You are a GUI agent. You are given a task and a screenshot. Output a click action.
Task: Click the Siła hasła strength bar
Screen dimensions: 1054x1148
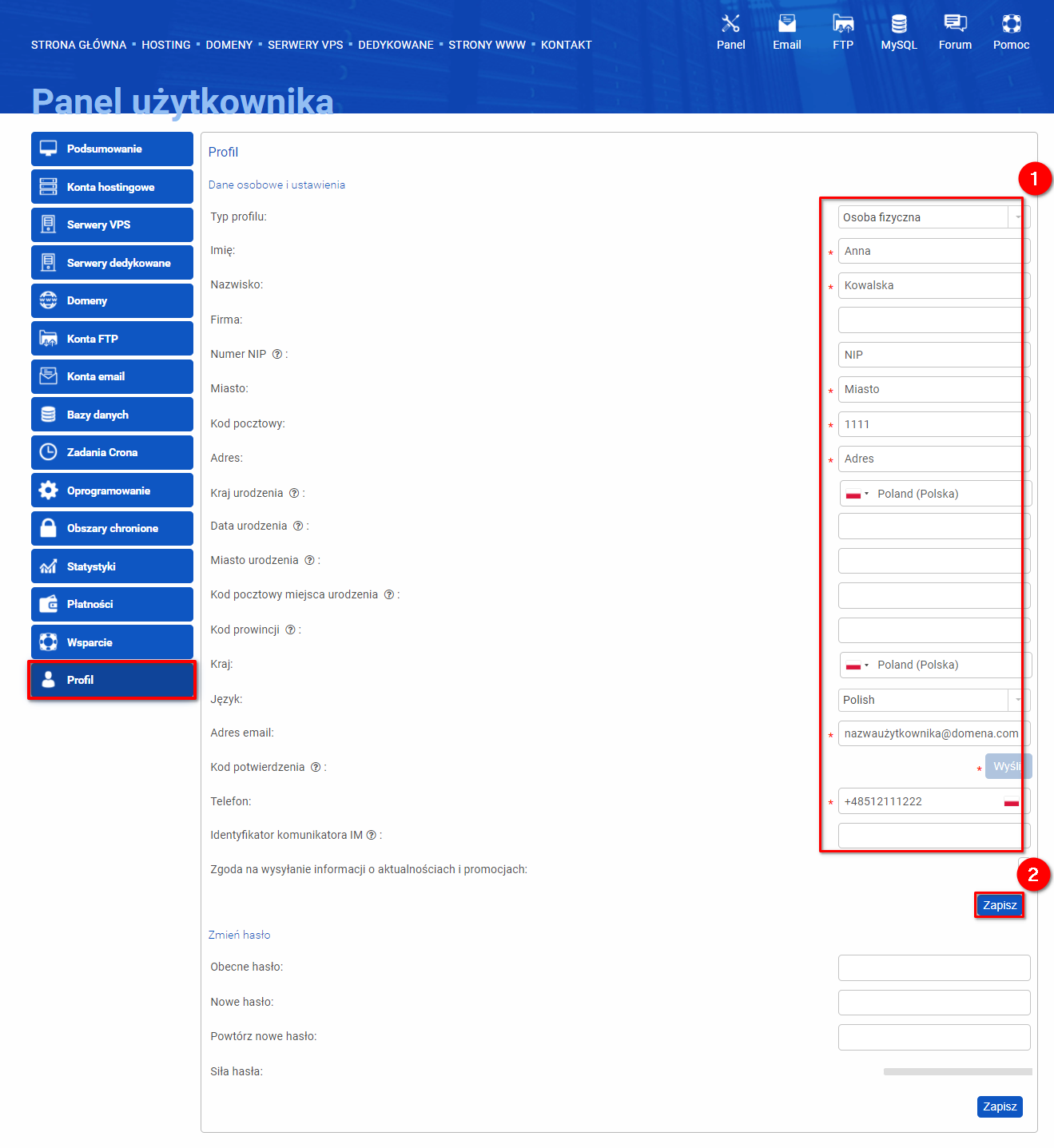pos(958,1072)
